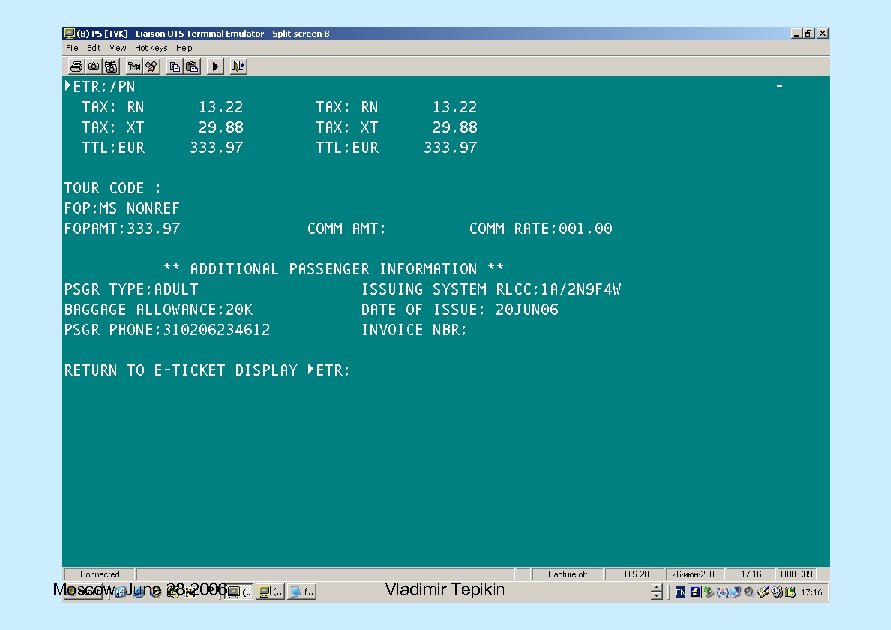This screenshot has height=630, width=891.
Task: Open the View menu
Action: click(118, 48)
